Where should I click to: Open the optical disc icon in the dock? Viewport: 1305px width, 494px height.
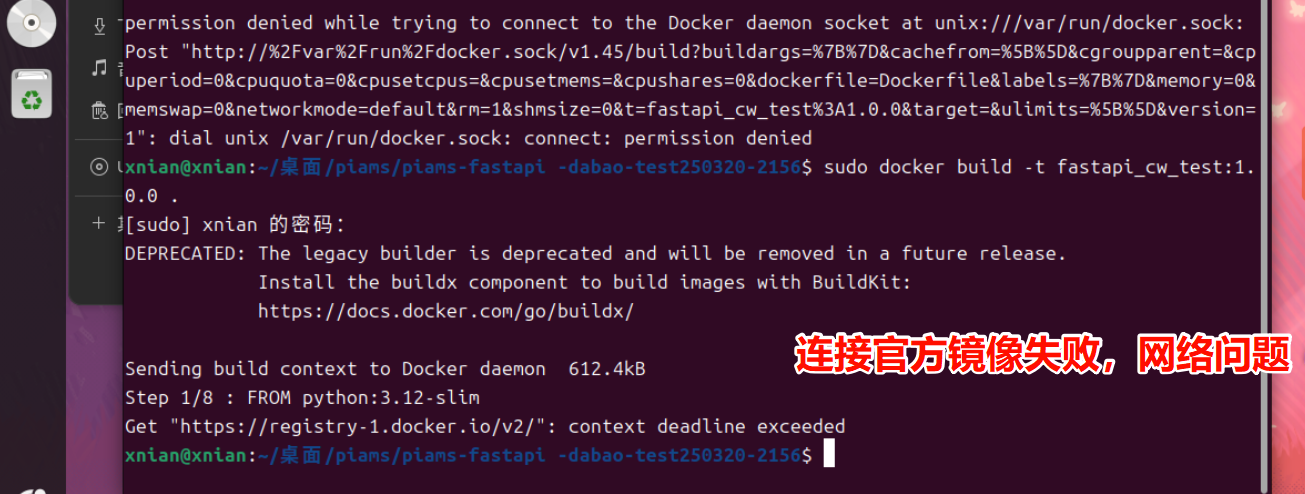(32, 24)
